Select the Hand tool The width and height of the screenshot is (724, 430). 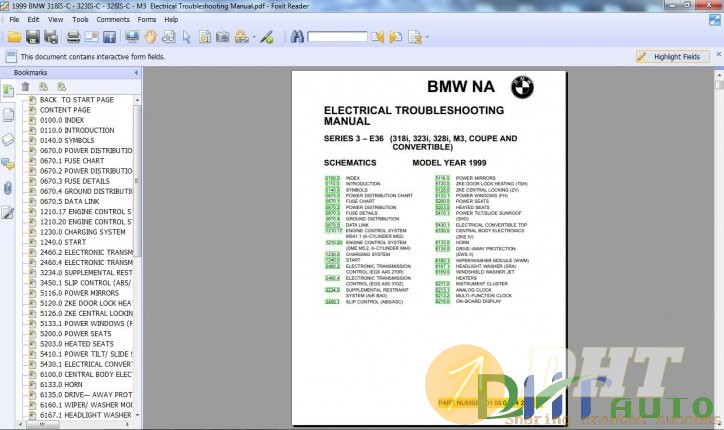[x=151, y=37]
